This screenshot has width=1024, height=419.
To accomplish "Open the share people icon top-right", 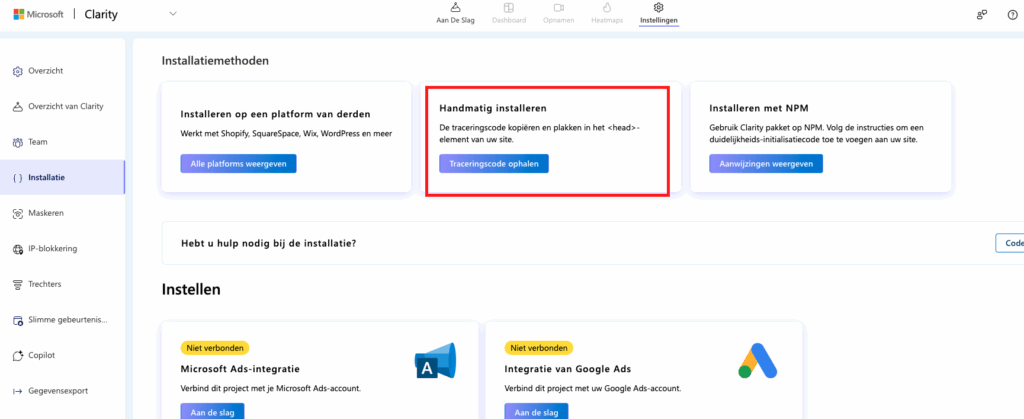I will click(981, 14).
